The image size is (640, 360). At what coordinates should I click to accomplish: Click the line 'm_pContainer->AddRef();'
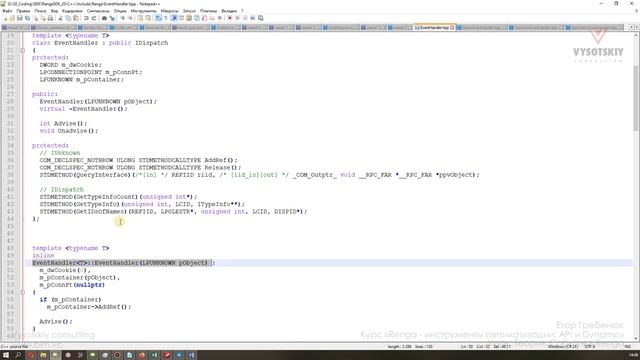[x=89, y=307]
